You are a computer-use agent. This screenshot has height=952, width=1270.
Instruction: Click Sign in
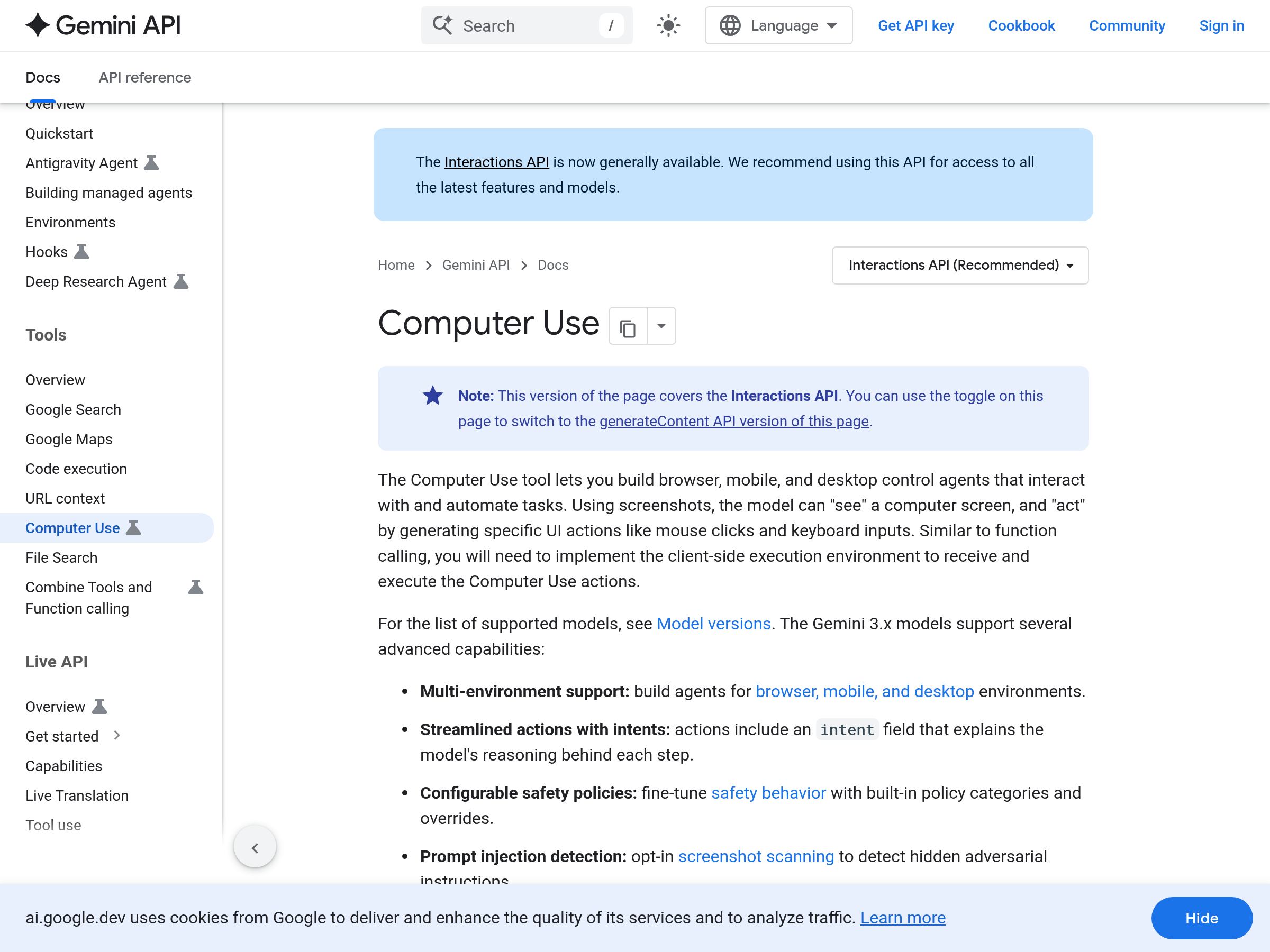1221,26
